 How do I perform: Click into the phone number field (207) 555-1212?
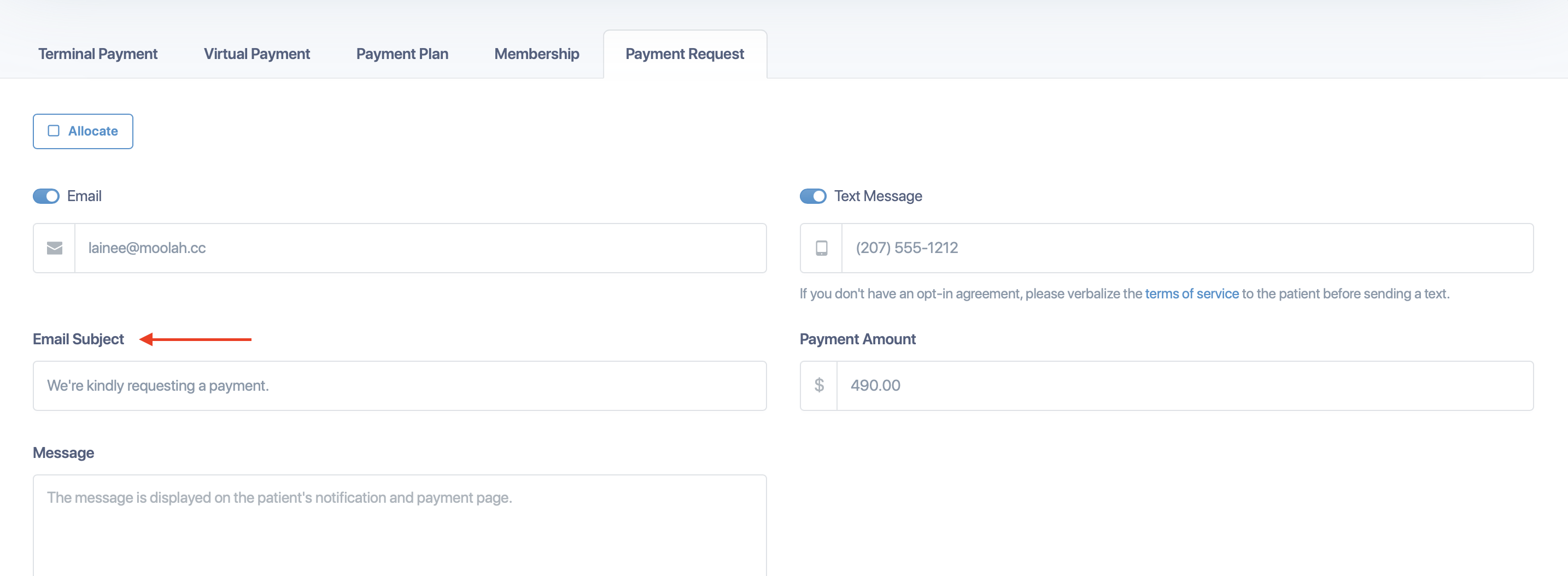coord(1187,248)
